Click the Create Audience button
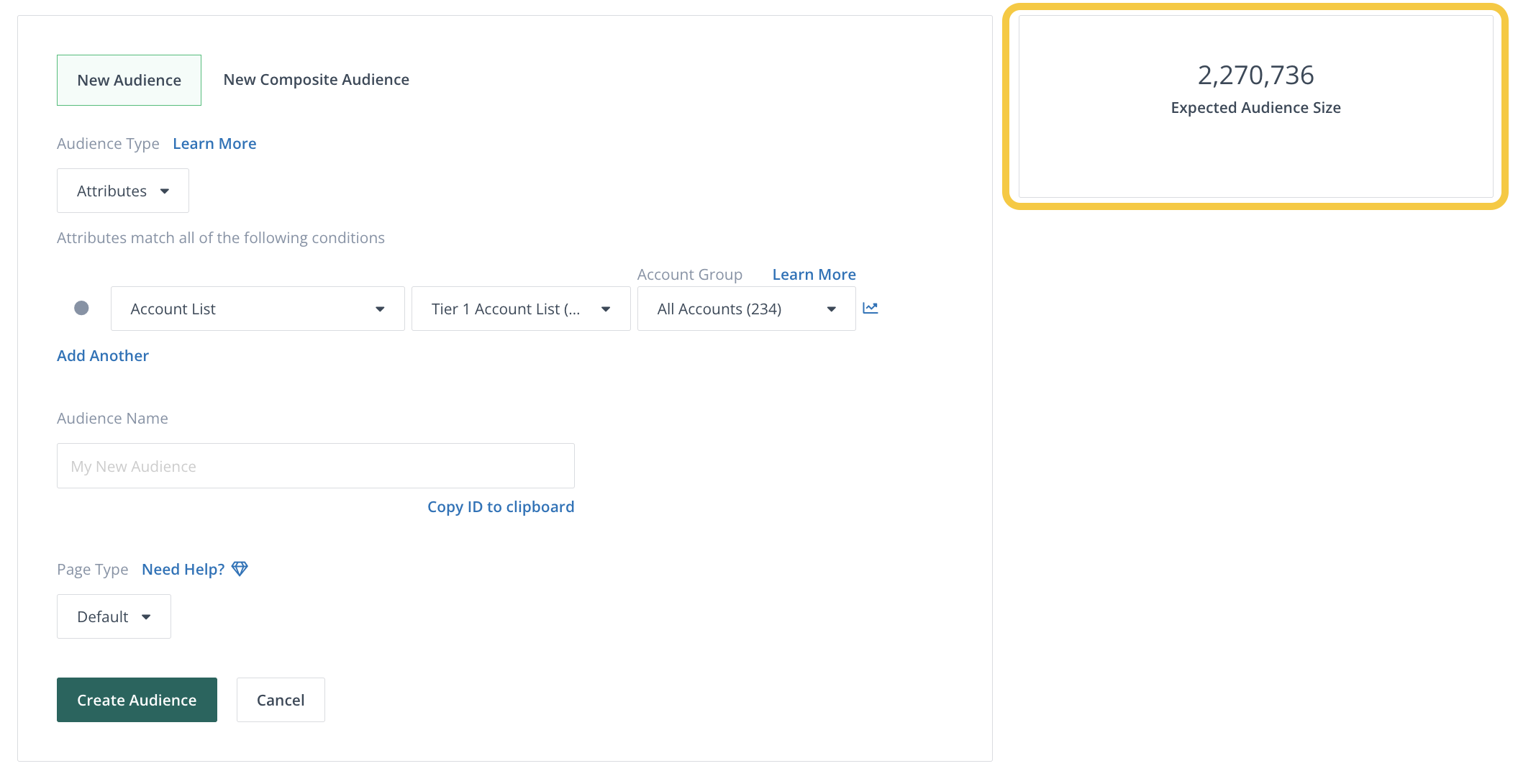This screenshot has width=1518, height=784. click(x=137, y=700)
